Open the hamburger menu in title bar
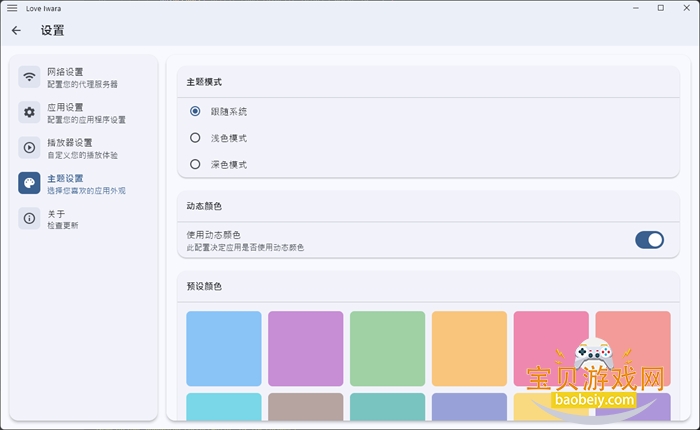This screenshot has width=700, height=430. tap(12, 8)
